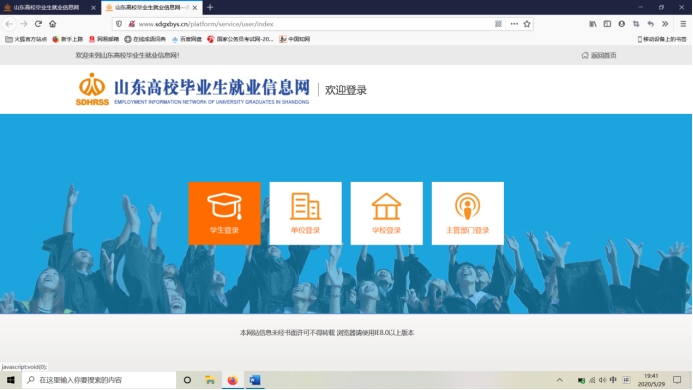Open the Firefox library icon

pyautogui.click(x=593, y=24)
